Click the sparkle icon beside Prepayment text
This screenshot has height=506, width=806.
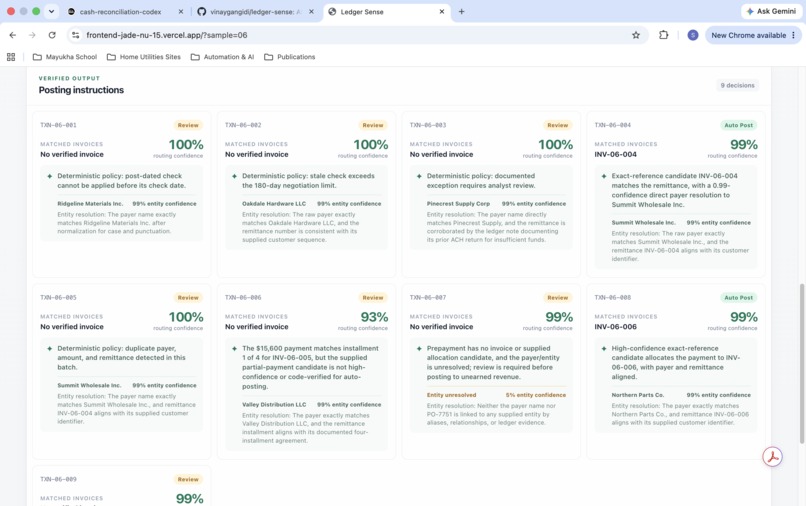419,348
